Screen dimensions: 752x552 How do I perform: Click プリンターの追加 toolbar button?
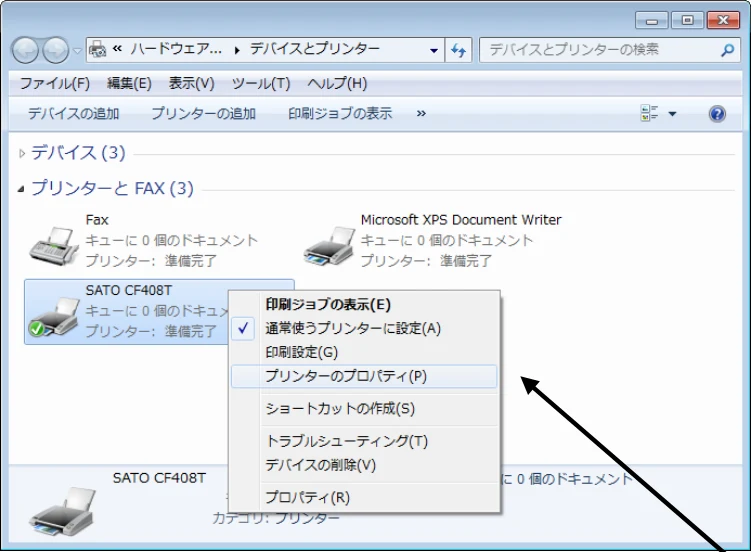coord(203,114)
